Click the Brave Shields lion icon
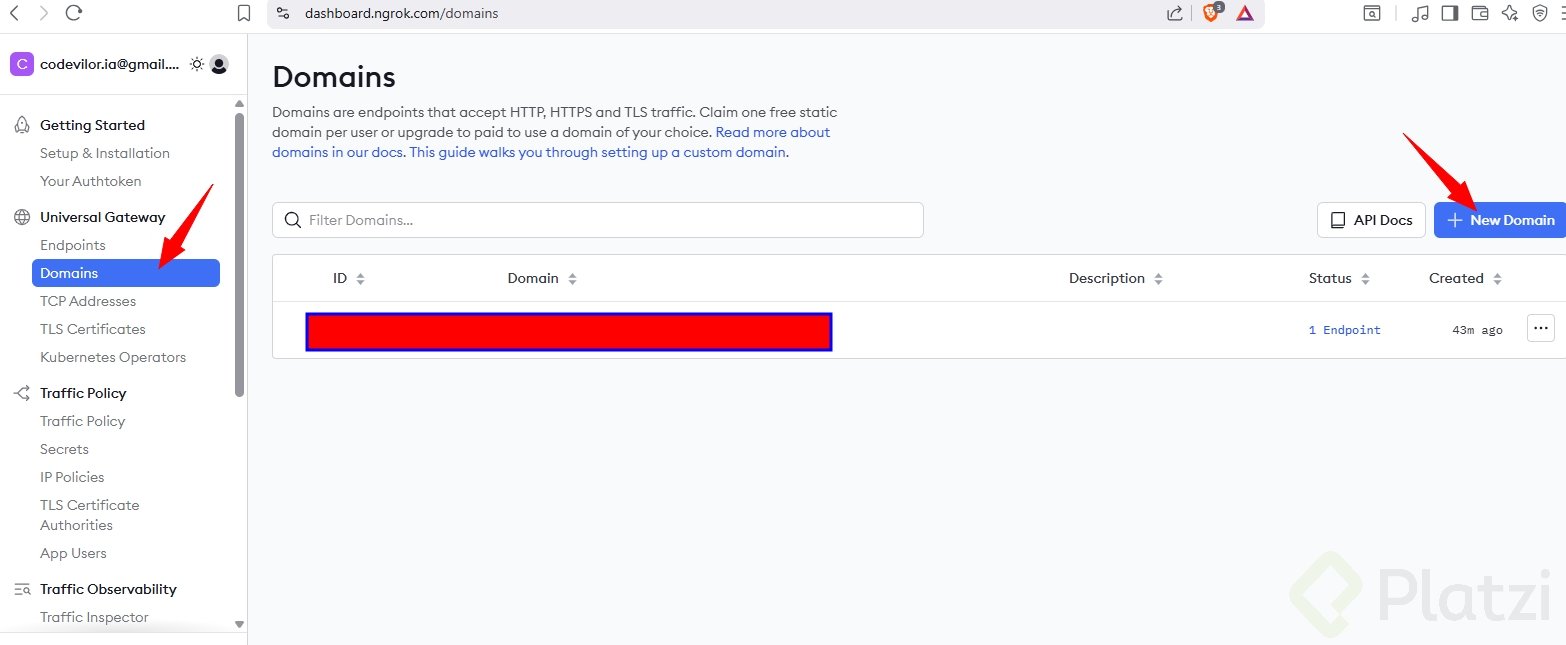 pyautogui.click(x=1210, y=13)
